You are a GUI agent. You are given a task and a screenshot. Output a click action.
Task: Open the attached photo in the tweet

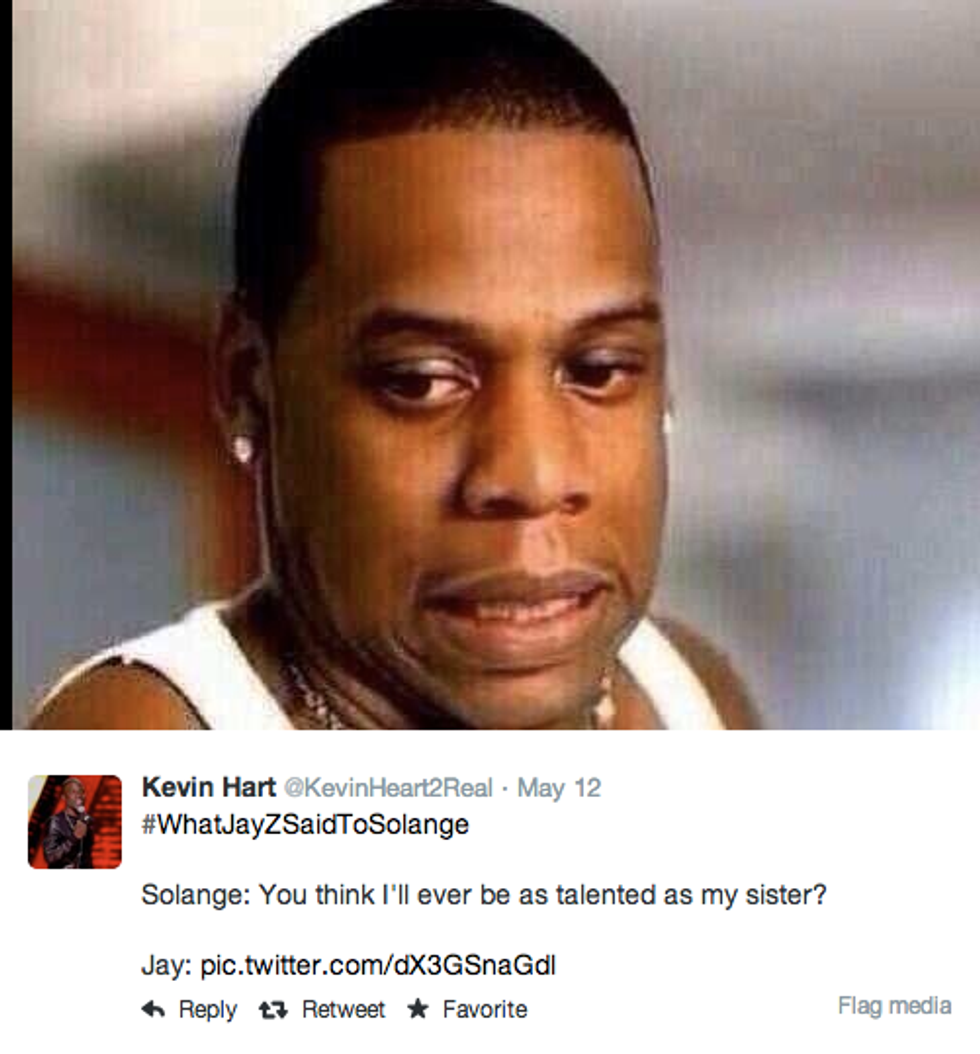coord(495,364)
